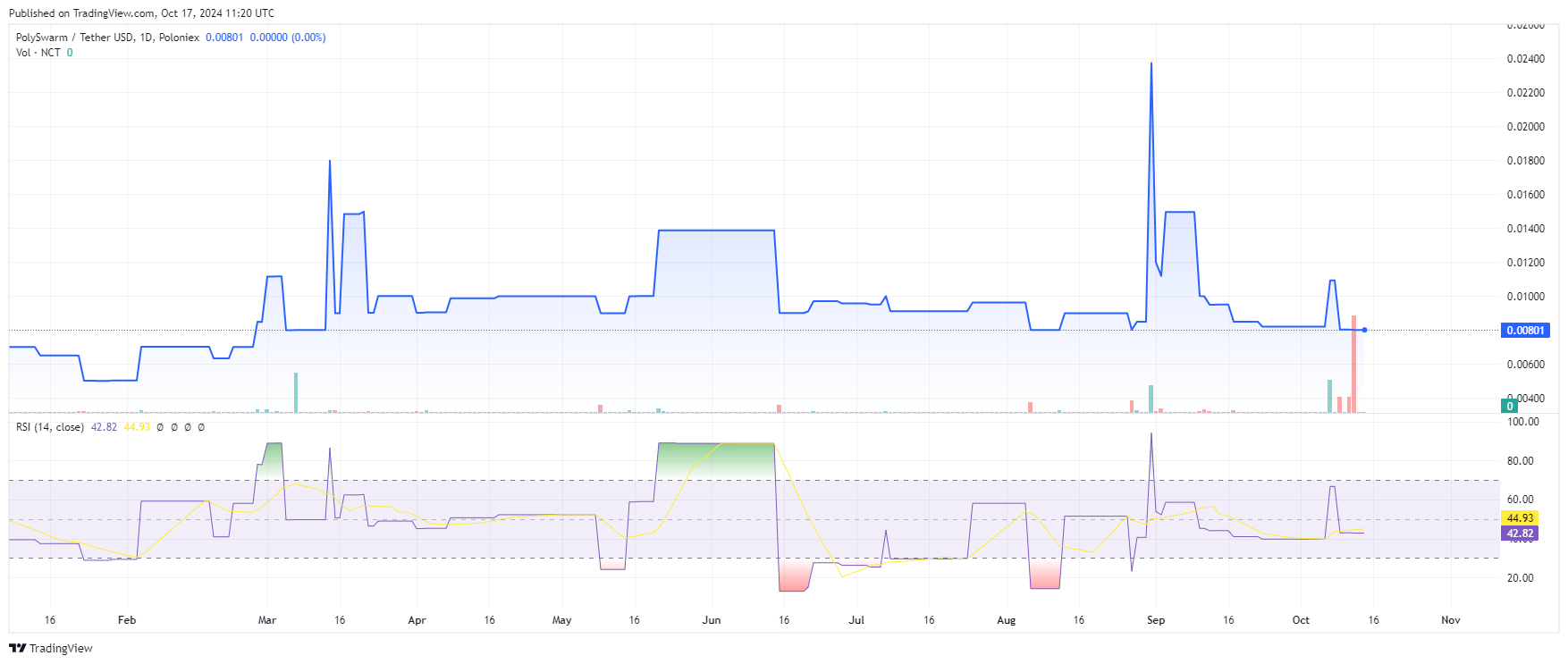
Task: Click the Sep label on time axis
Action: coord(1156,620)
